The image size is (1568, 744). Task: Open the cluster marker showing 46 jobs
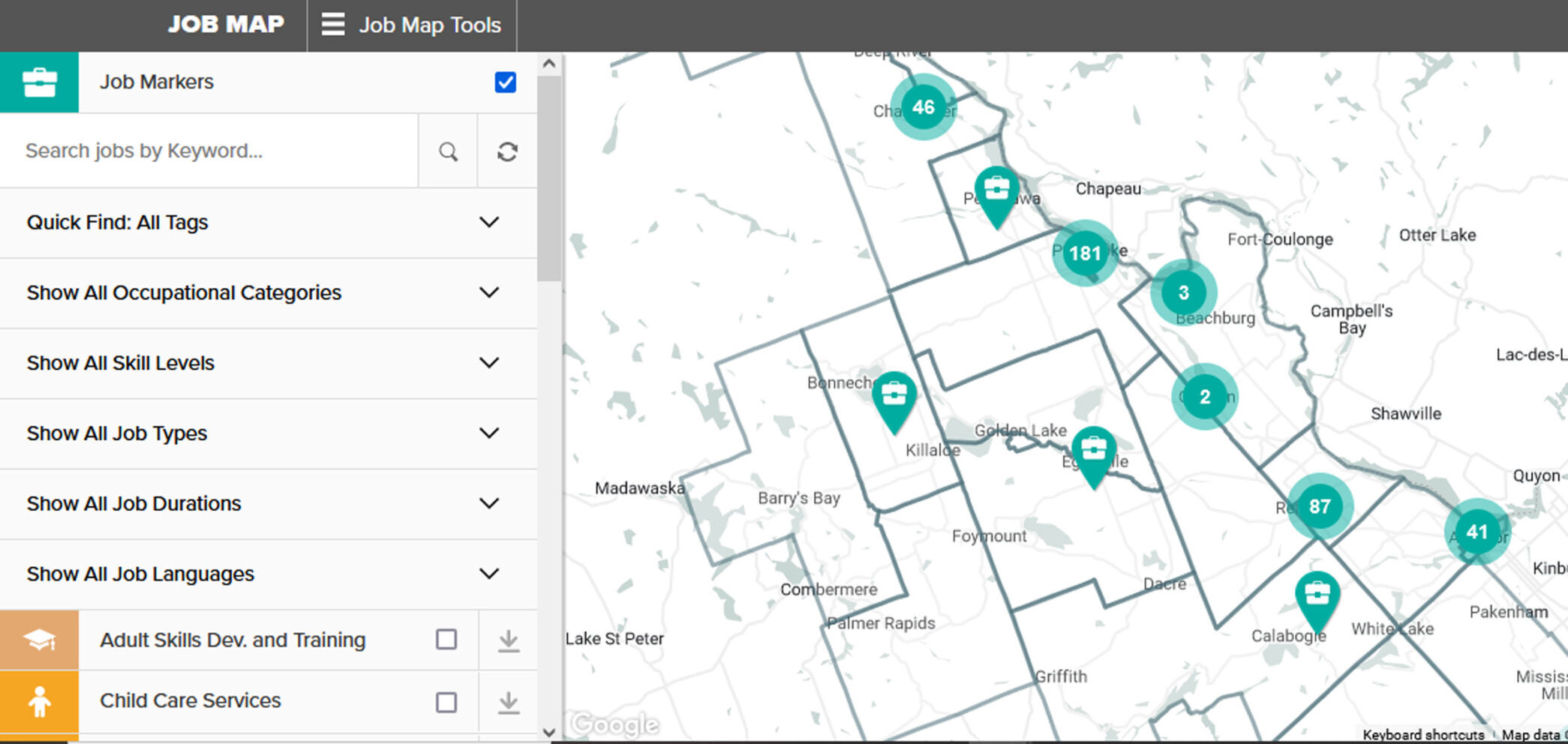coord(924,107)
